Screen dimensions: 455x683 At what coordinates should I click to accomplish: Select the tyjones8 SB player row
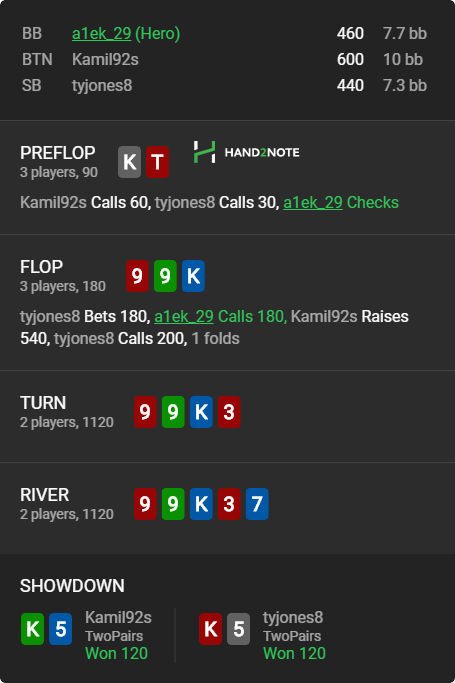(224, 86)
